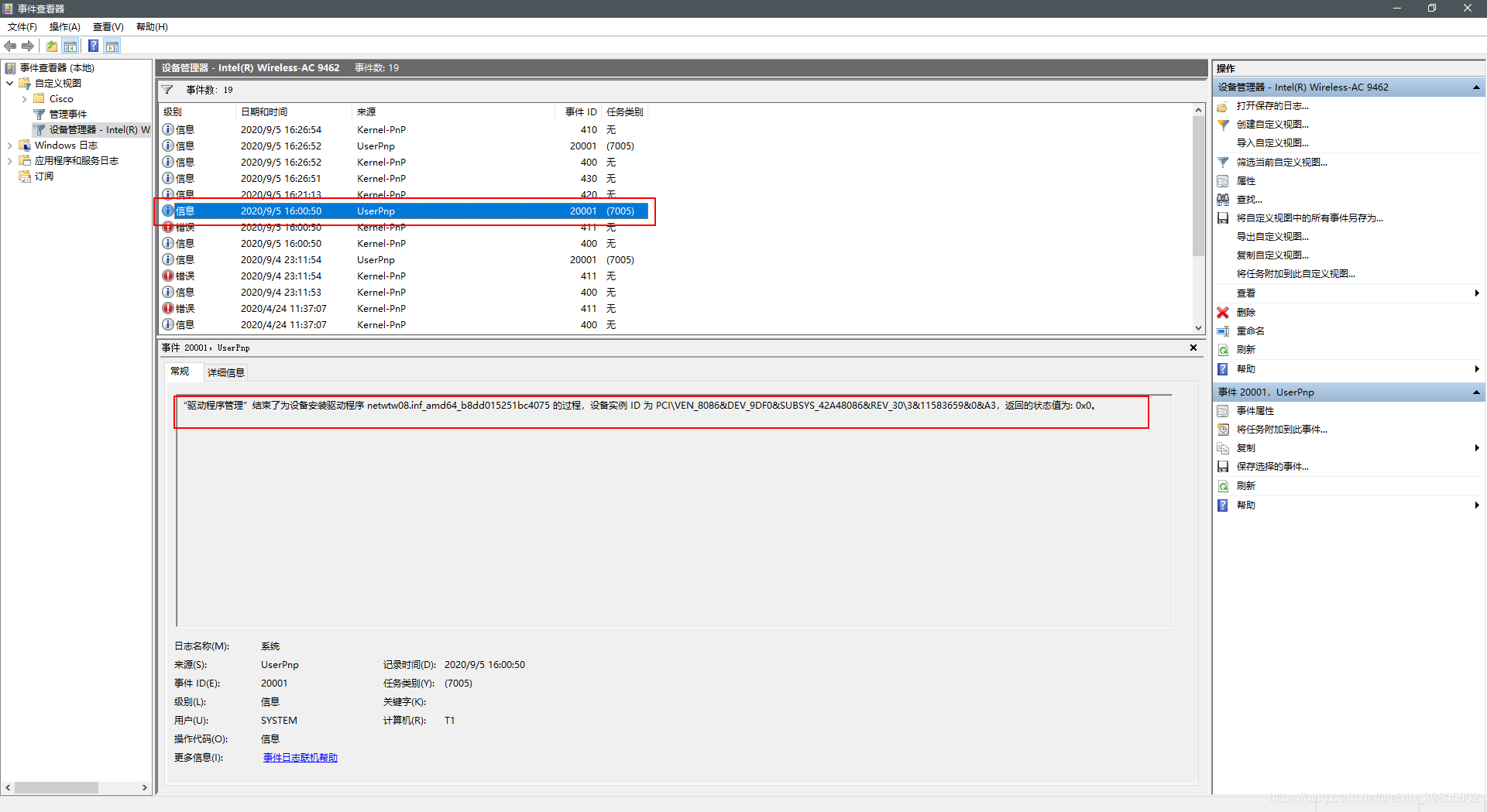1487x812 pixels.
Task: Click the show/hide console tree toolbar icon
Action: click(70, 46)
